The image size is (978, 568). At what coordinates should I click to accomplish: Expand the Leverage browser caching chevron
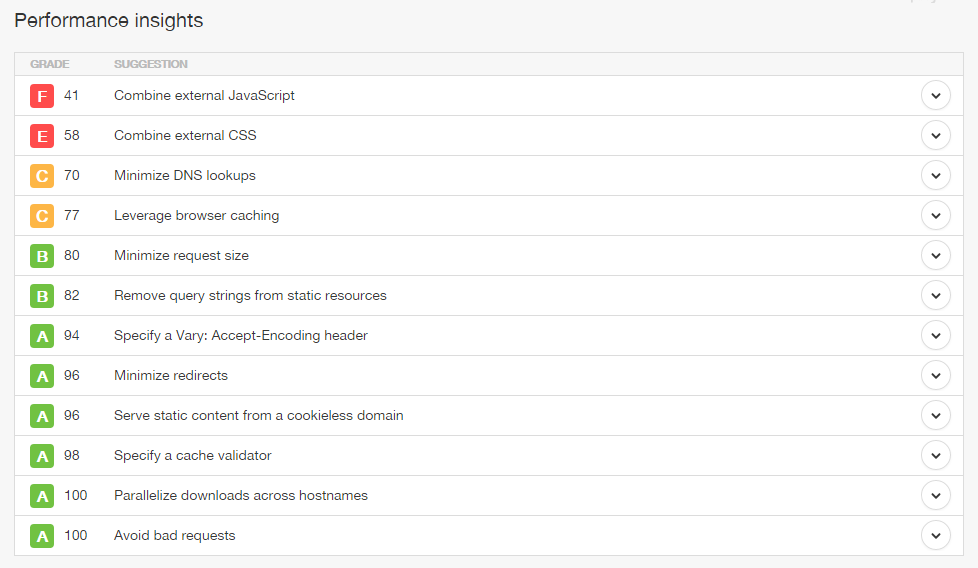click(935, 216)
